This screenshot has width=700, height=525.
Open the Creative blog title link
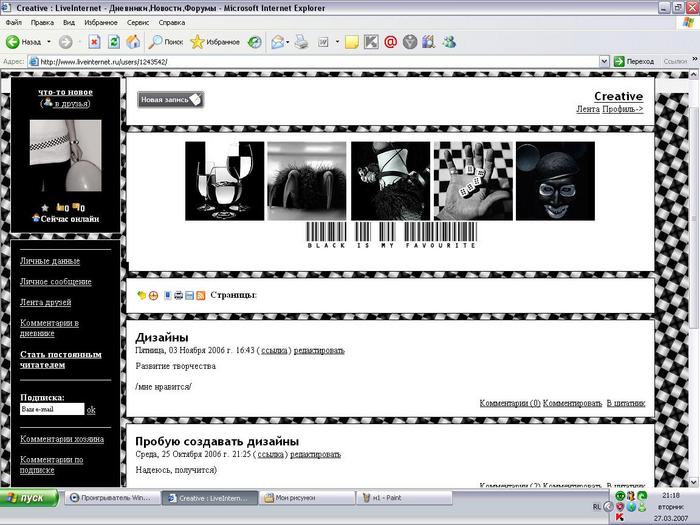[x=618, y=96]
